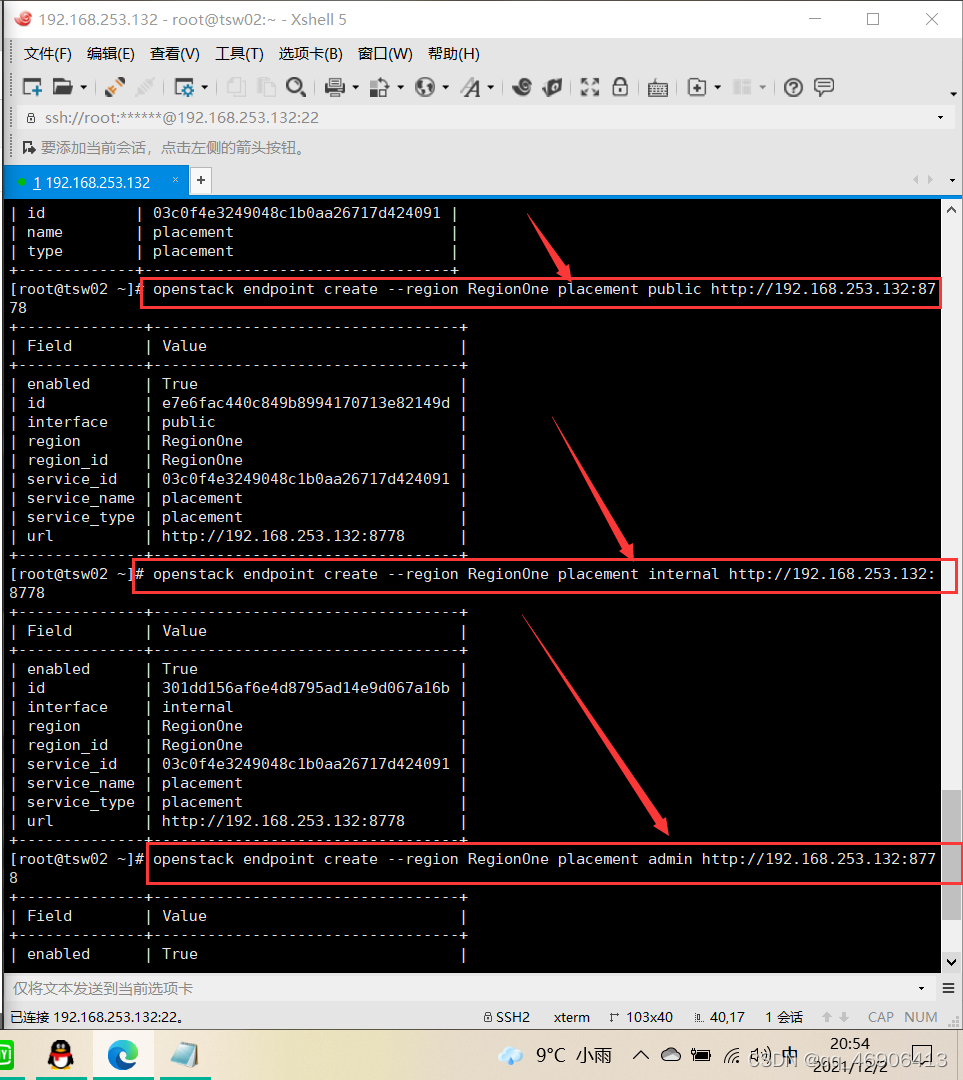Image resolution: width=963 pixels, height=1080 pixels.
Task: Click the Paste icon in toolbar
Action: point(266,87)
